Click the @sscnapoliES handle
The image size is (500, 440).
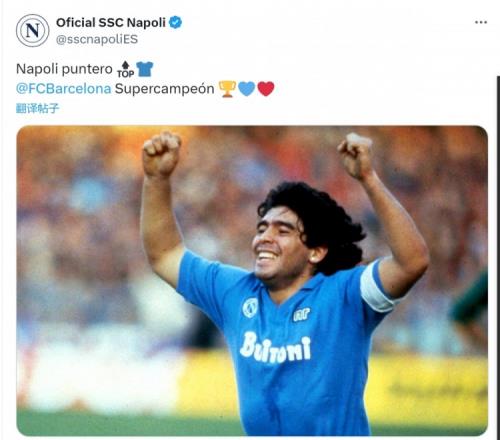(97, 39)
